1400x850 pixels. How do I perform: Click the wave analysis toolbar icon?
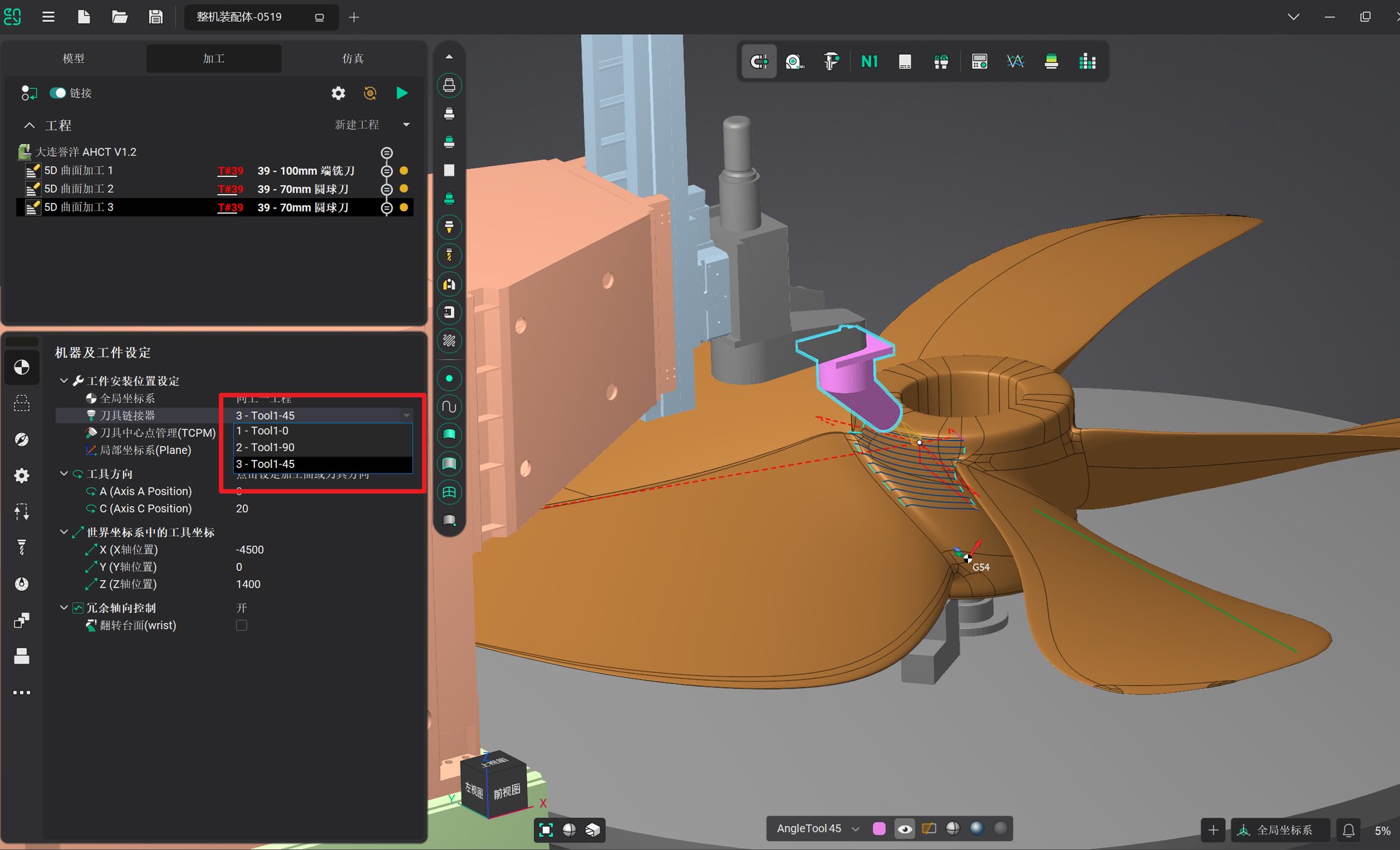click(1015, 61)
